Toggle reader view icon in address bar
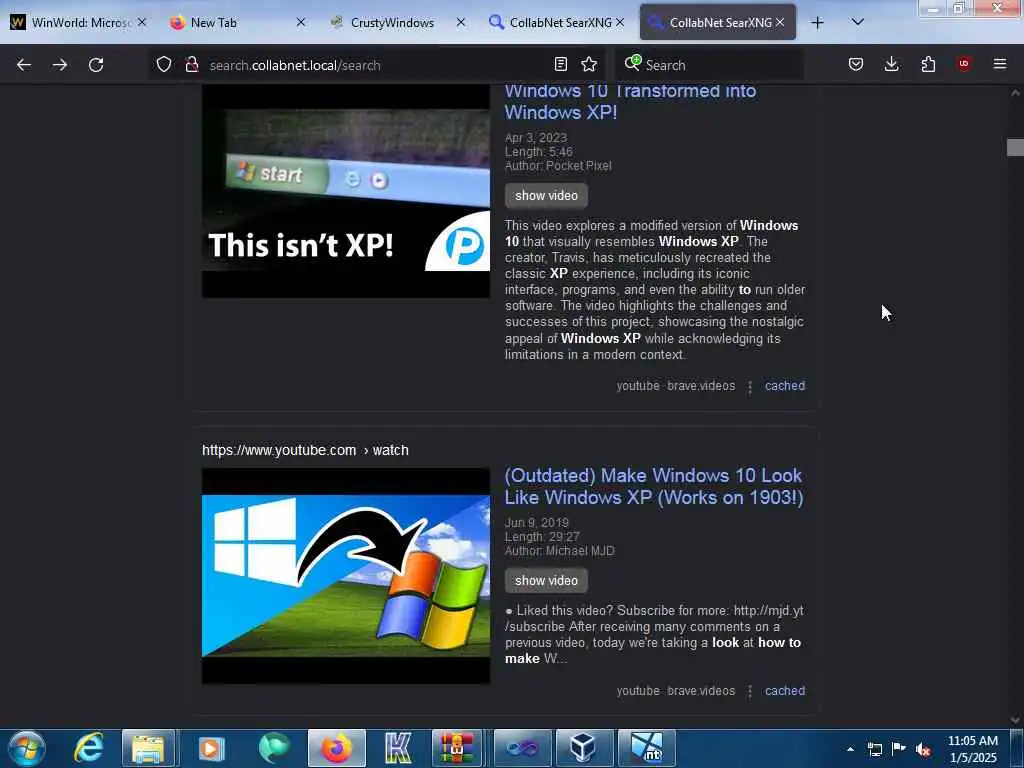This screenshot has width=1024, height=768. 560,64
